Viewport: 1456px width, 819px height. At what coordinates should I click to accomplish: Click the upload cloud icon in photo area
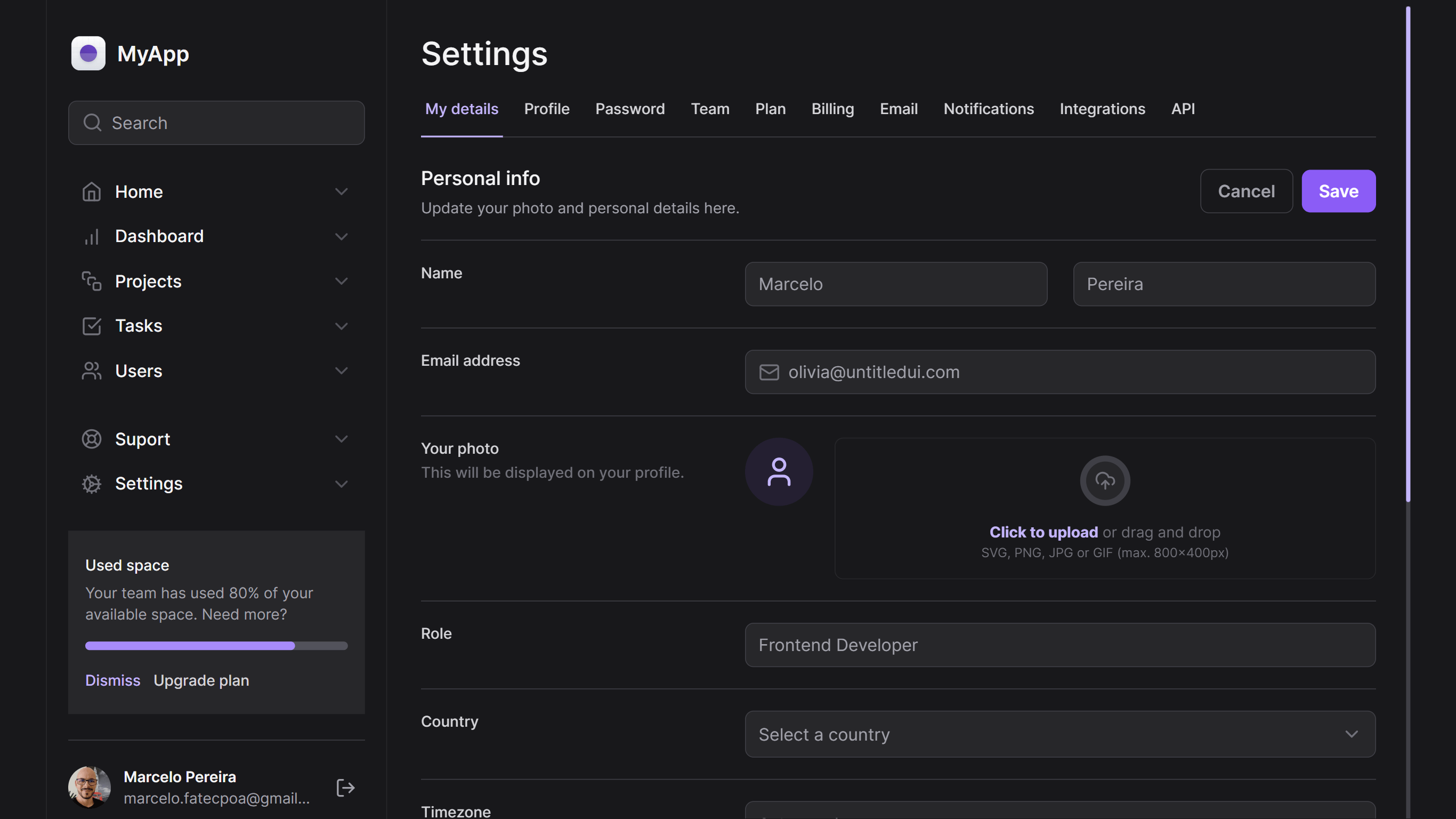click(x=1104, y=480)
